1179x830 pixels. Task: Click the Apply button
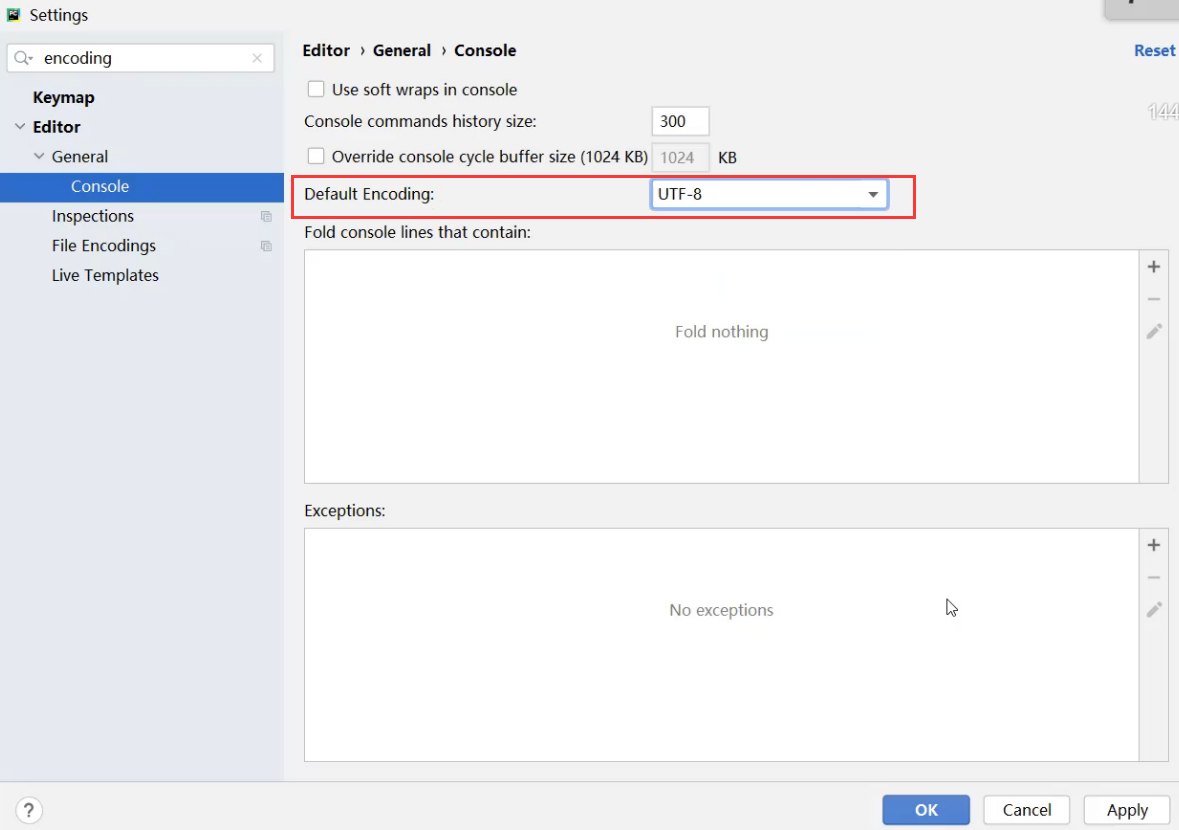[1127, 810]
